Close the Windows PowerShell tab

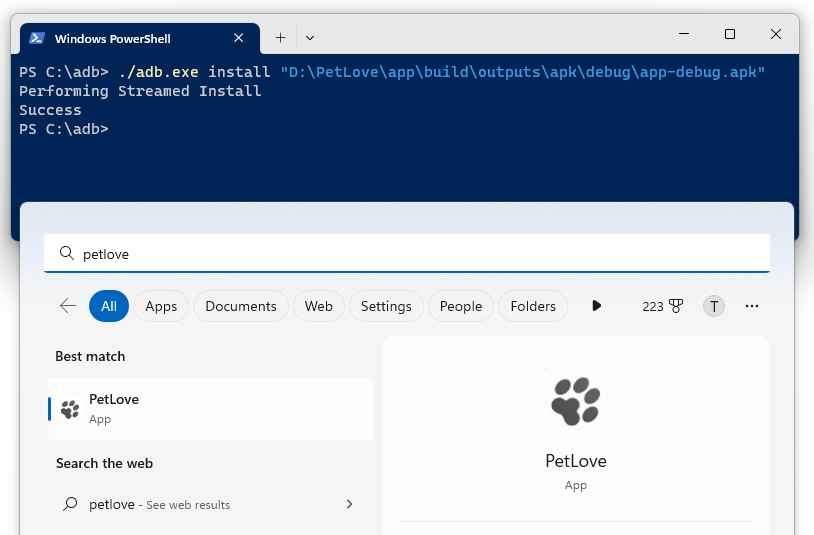coord(238,38)
